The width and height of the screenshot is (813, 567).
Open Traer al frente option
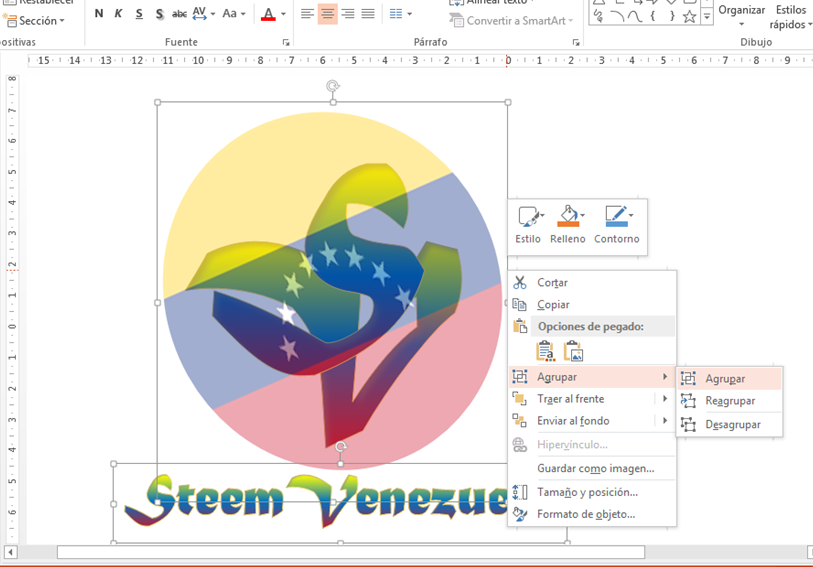pyautogui.click(x=570, y=399)
